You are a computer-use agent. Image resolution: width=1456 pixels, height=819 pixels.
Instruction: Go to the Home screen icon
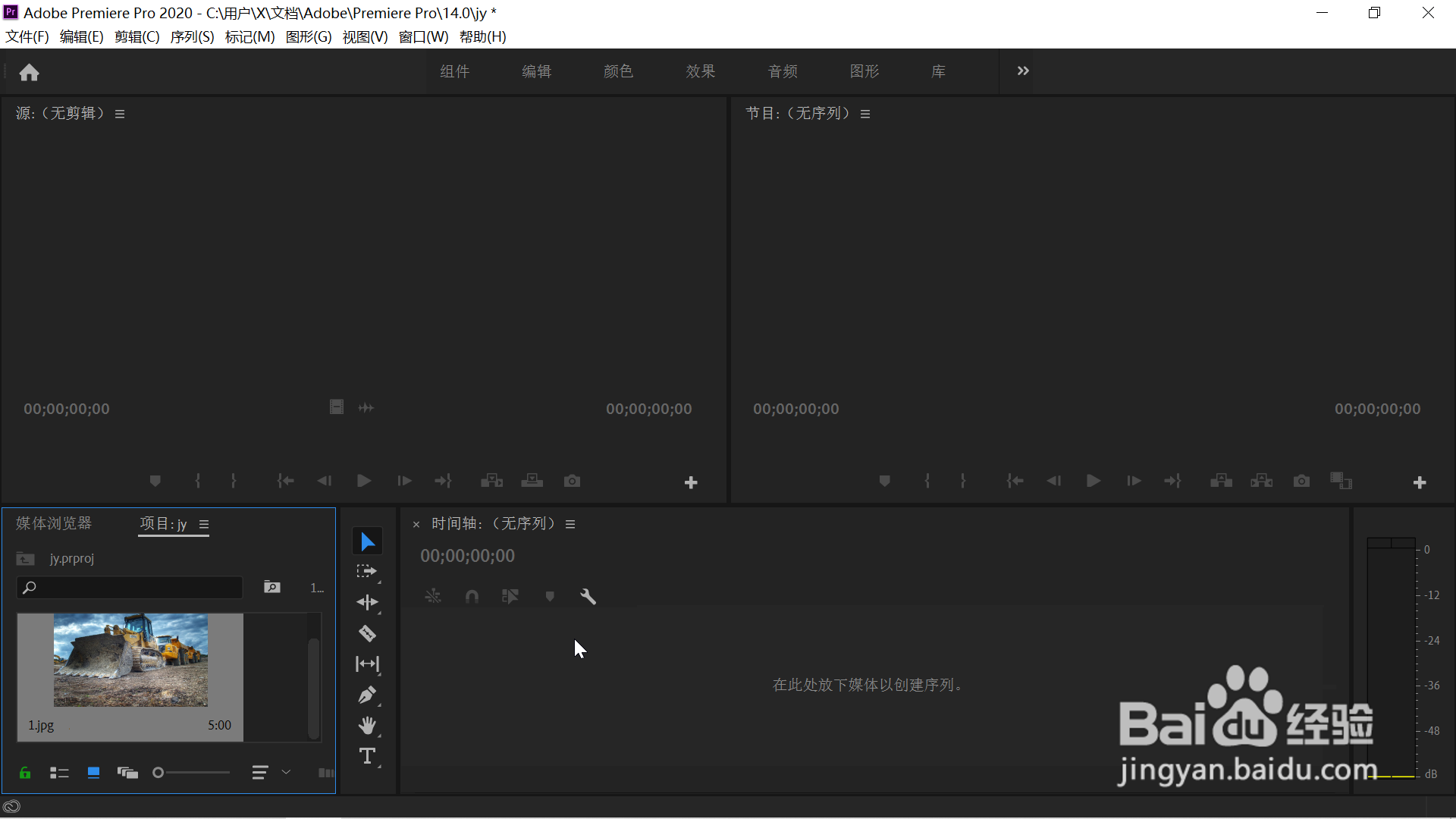point(29,72)
